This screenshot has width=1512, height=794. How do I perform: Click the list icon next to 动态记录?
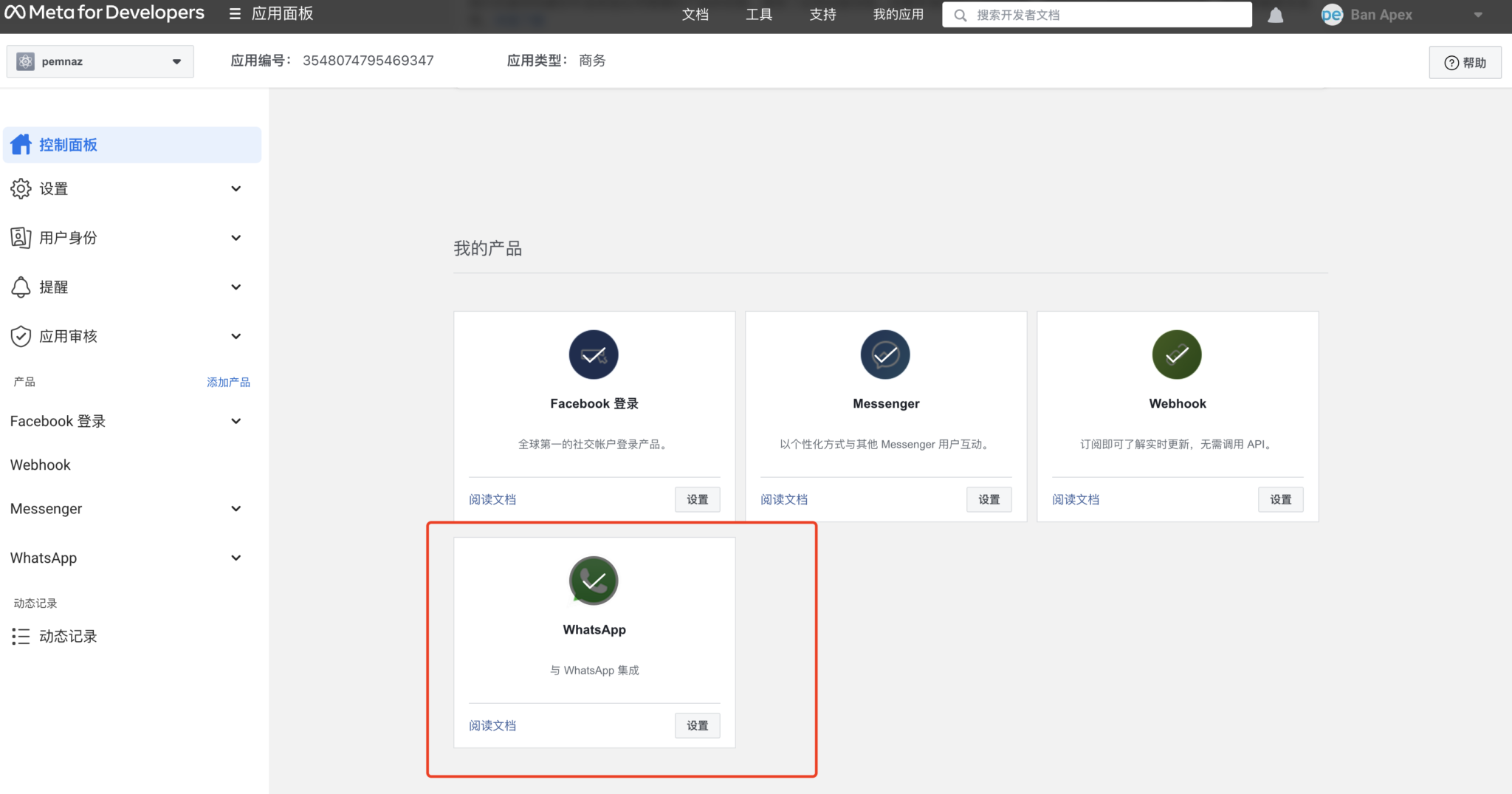pyautogui.click(x=21, y=637)
